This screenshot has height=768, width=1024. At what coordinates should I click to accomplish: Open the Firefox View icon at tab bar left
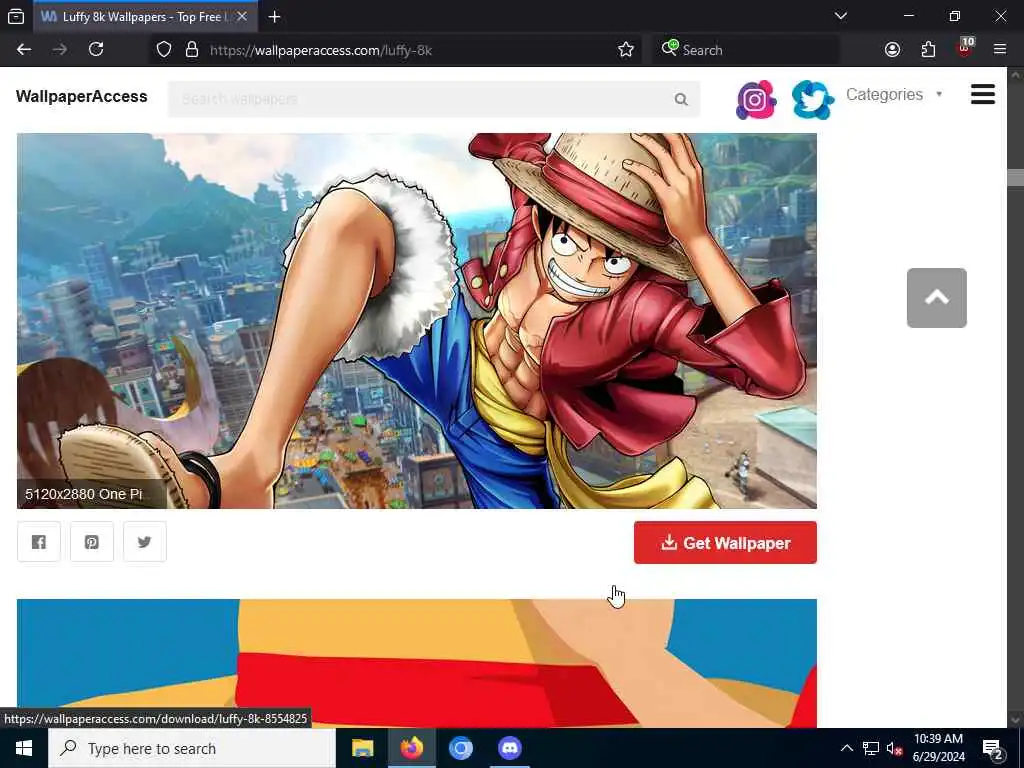pyautogui.click(x=16, y=17)
